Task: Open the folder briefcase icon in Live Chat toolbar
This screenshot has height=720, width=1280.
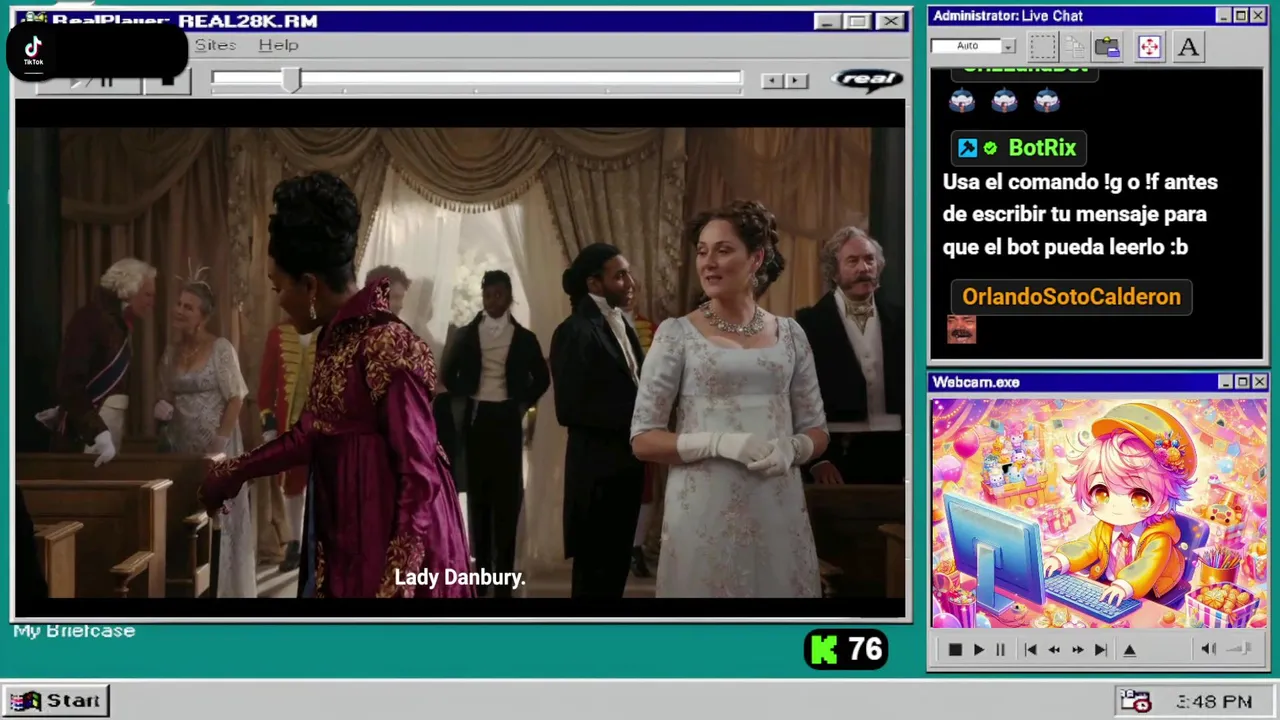Action: [x=1107, y=46]
